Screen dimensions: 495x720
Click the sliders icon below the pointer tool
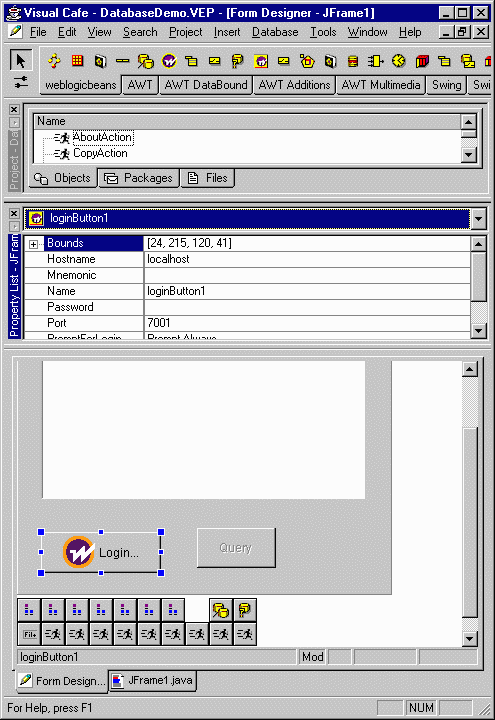tap(21, 83)
